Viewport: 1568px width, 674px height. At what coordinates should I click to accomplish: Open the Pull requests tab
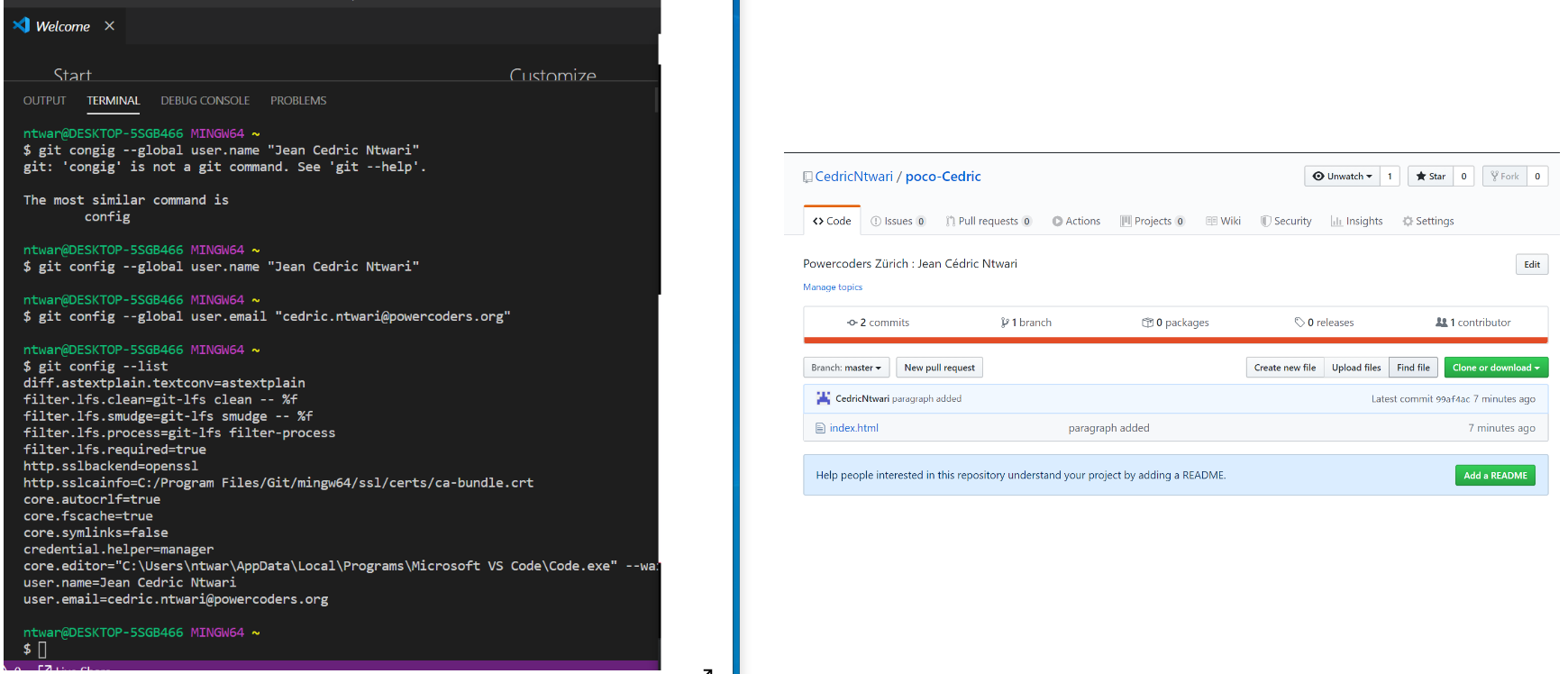pyautogui.click(x=989, y=221)
